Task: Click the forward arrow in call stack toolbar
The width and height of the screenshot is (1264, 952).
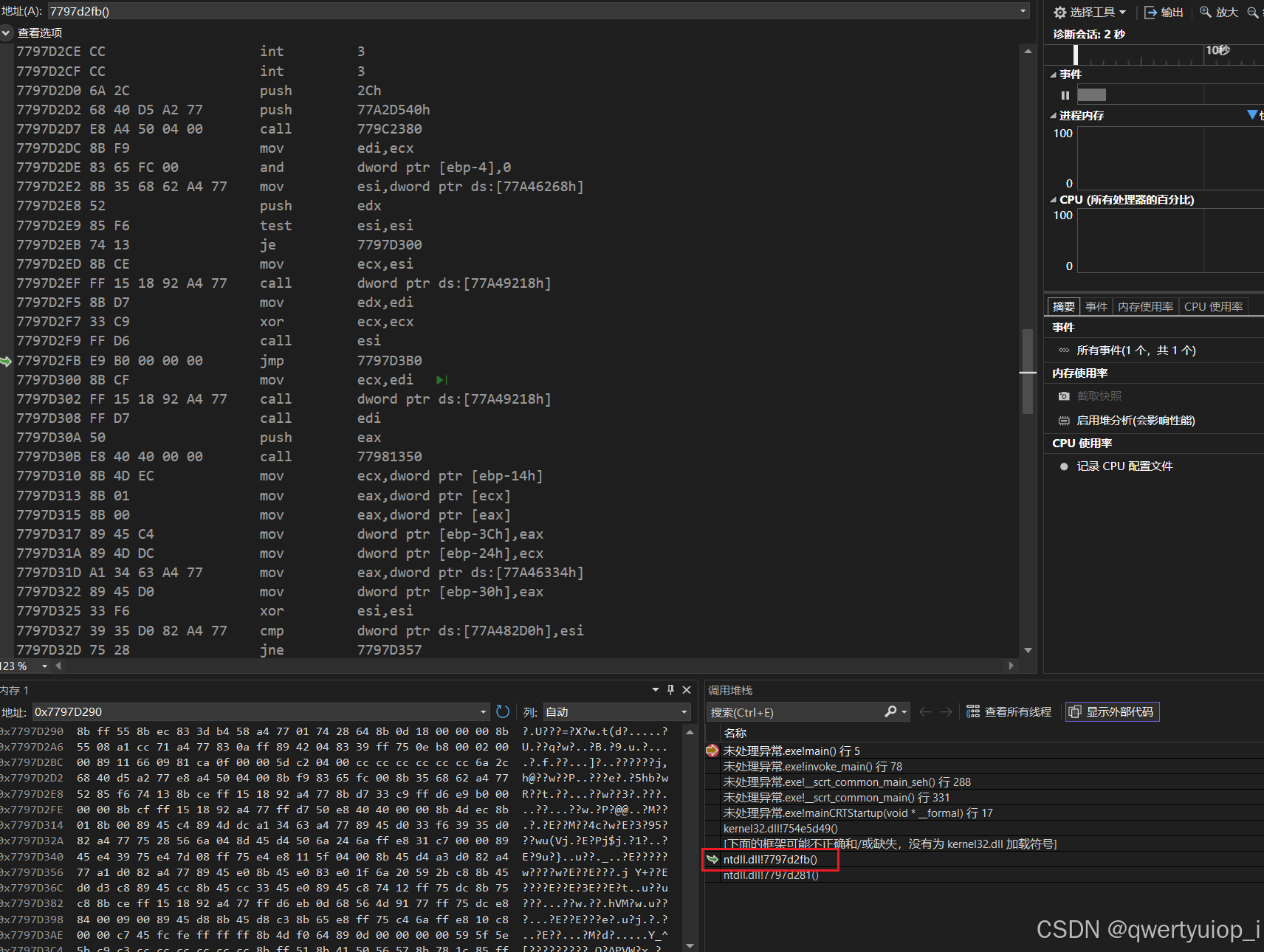Action: click(946, 711)
